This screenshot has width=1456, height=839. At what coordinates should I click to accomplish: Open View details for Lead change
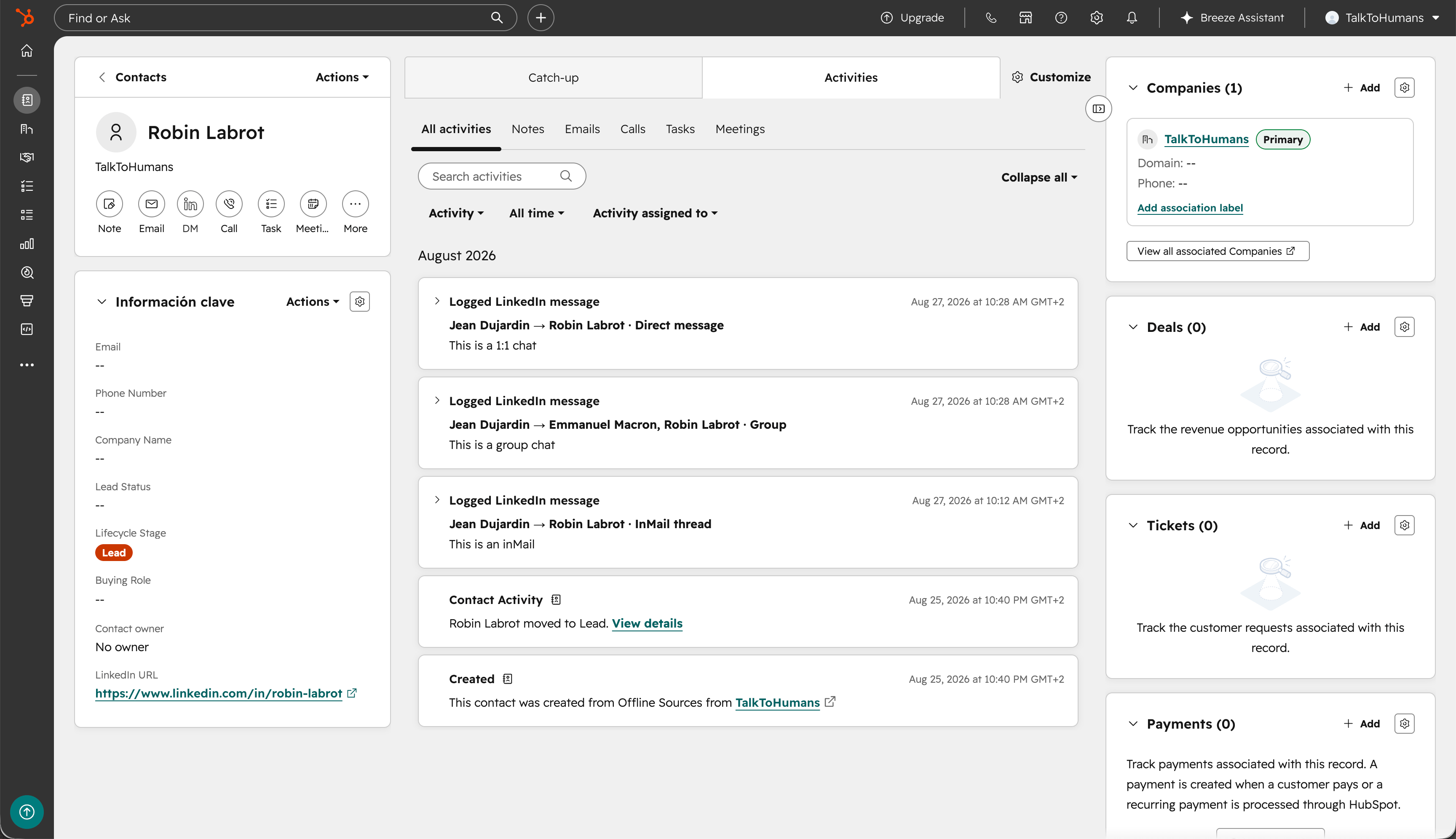pyautogui.click(x=647, y=623)
